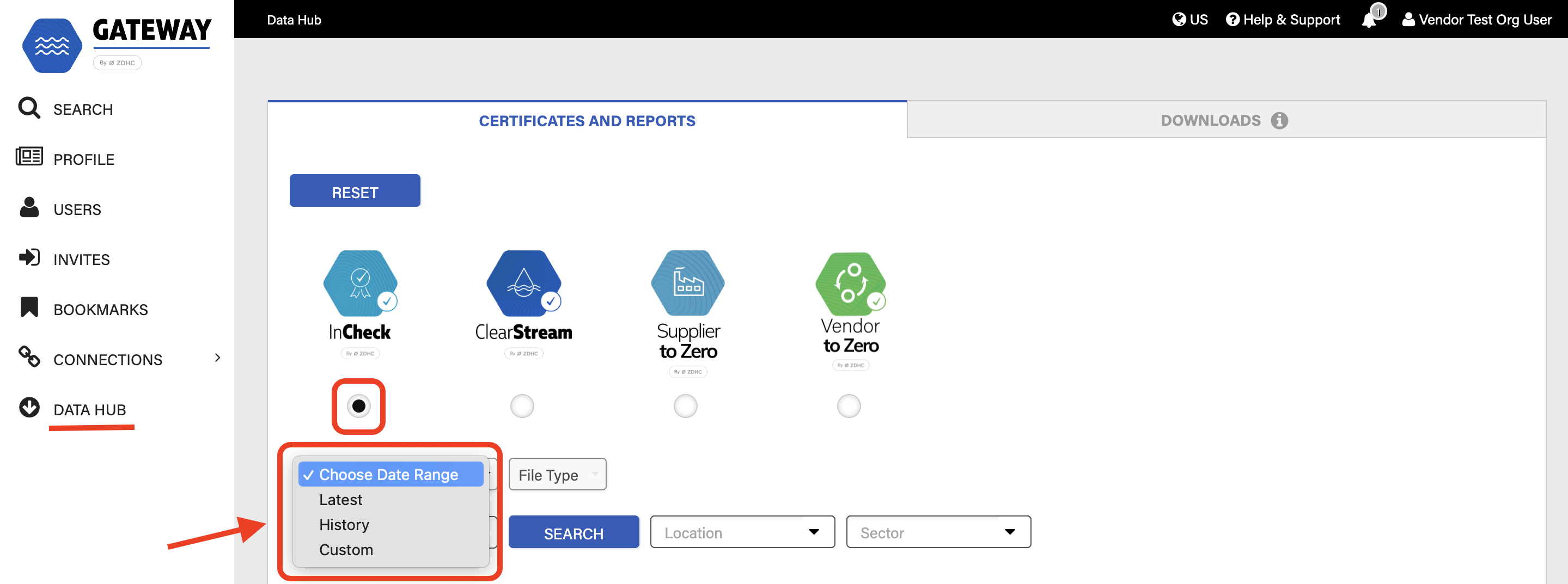Viewport: 1568px width, 584px height.
Task: Click the US region selector text
Action: point(1199,20)
